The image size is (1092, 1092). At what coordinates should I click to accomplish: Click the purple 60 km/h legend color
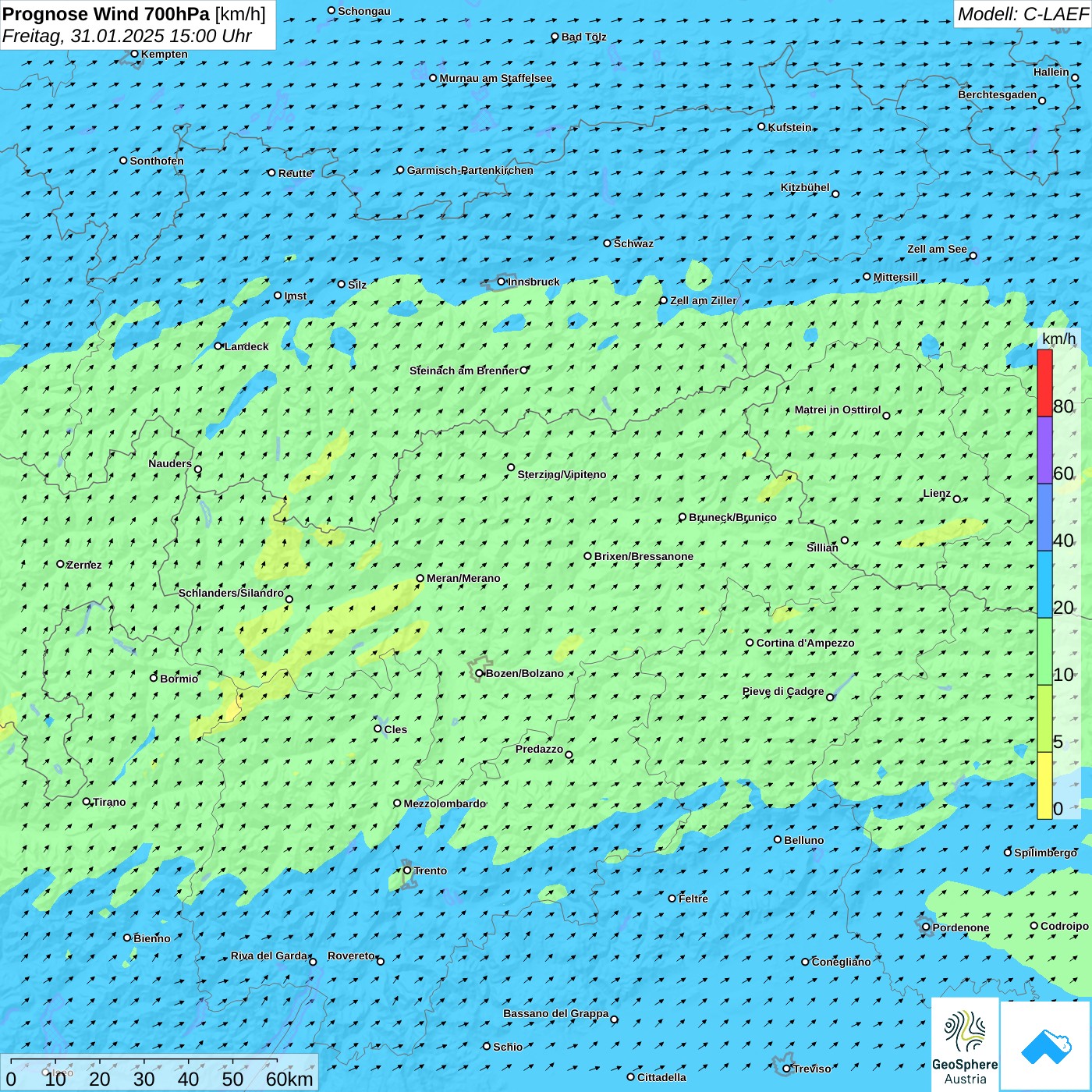(x=1044, y=450)
